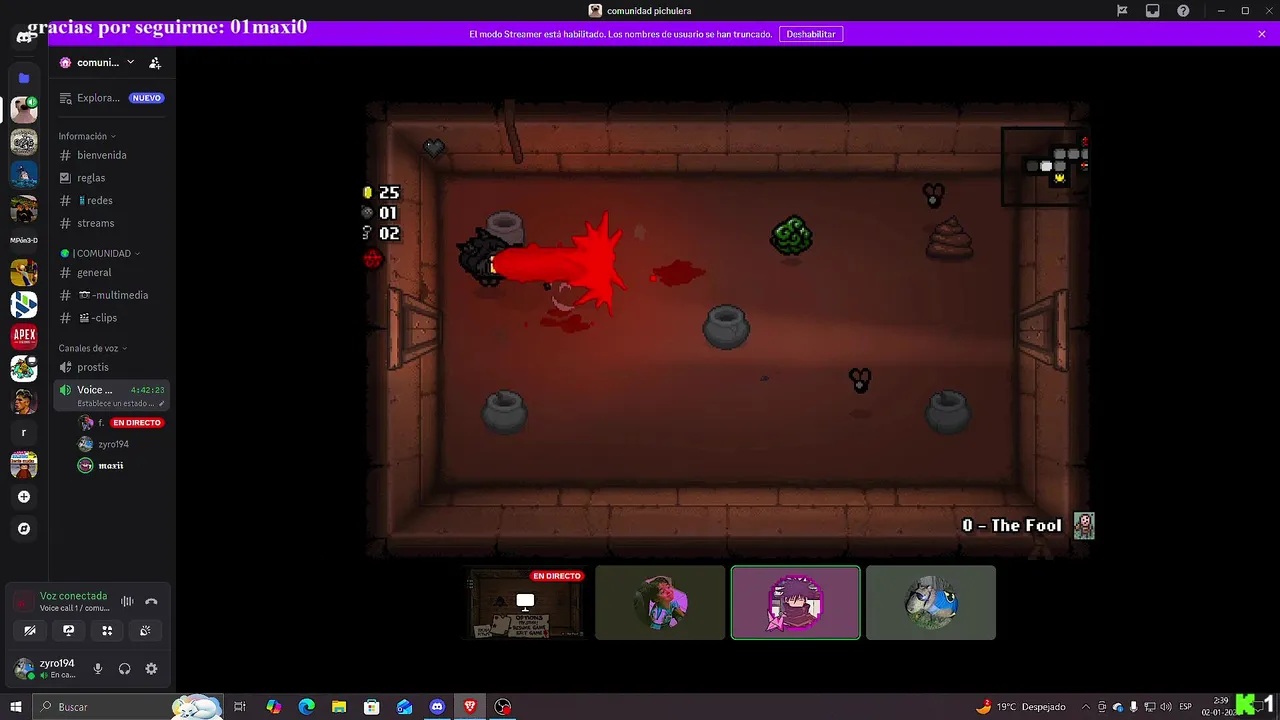Image resolution: width=1280 pixels, height=720 pixels.
Task: Open Discover servers compass icon
Action: [24, 529]
